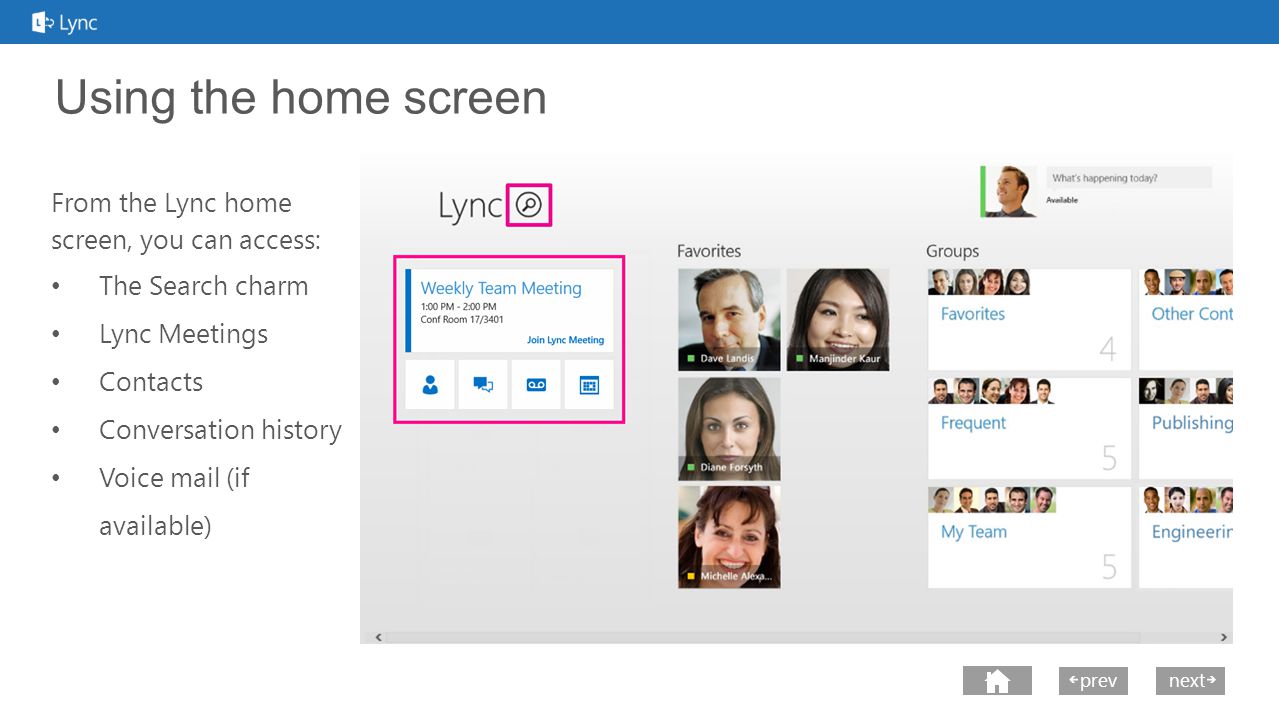Screen dimensions: 1279x720
Task: Select Diane Forsyth contact photo
Action: point(729,429)
